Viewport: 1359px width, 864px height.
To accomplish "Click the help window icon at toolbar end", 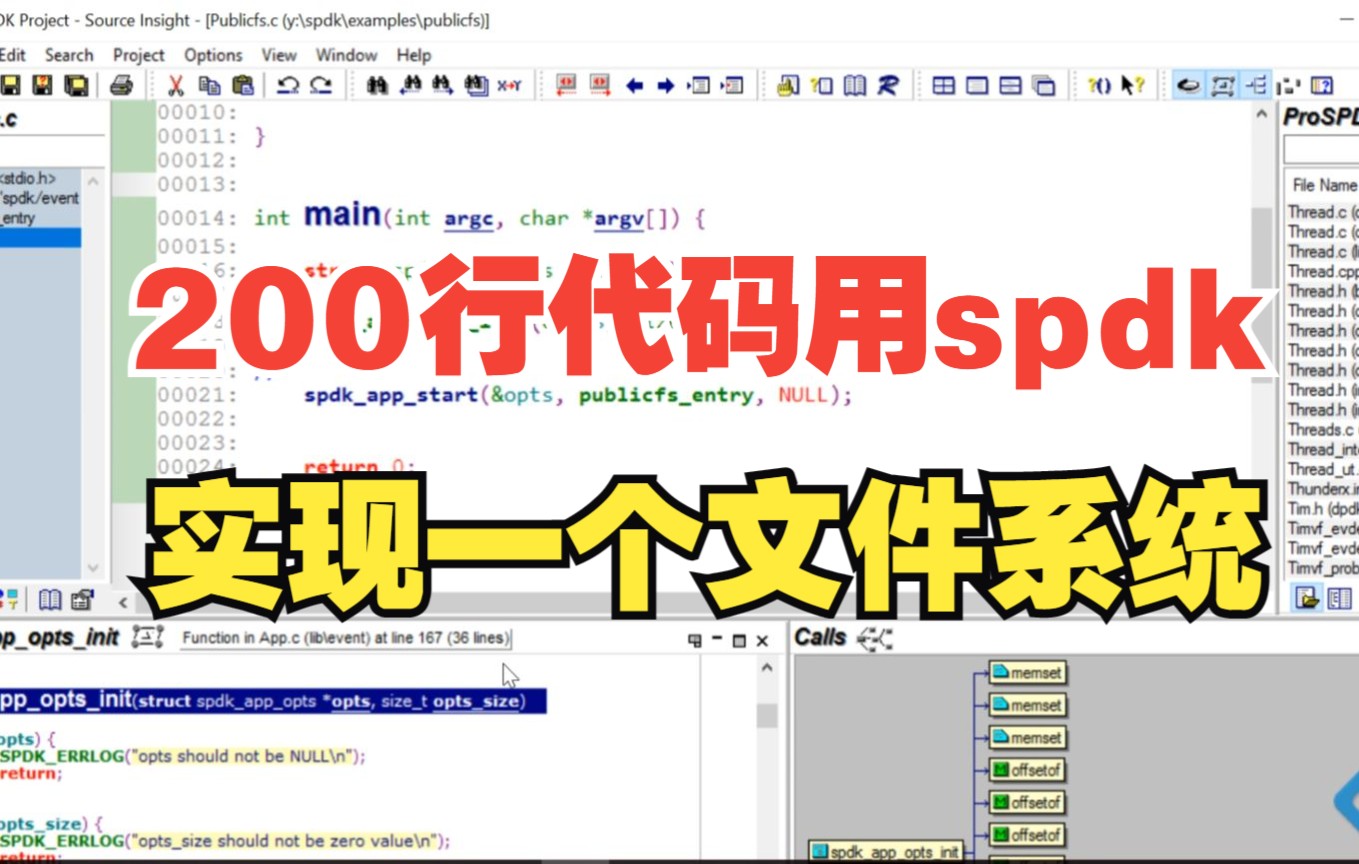I will click(x=1322, y=86).
